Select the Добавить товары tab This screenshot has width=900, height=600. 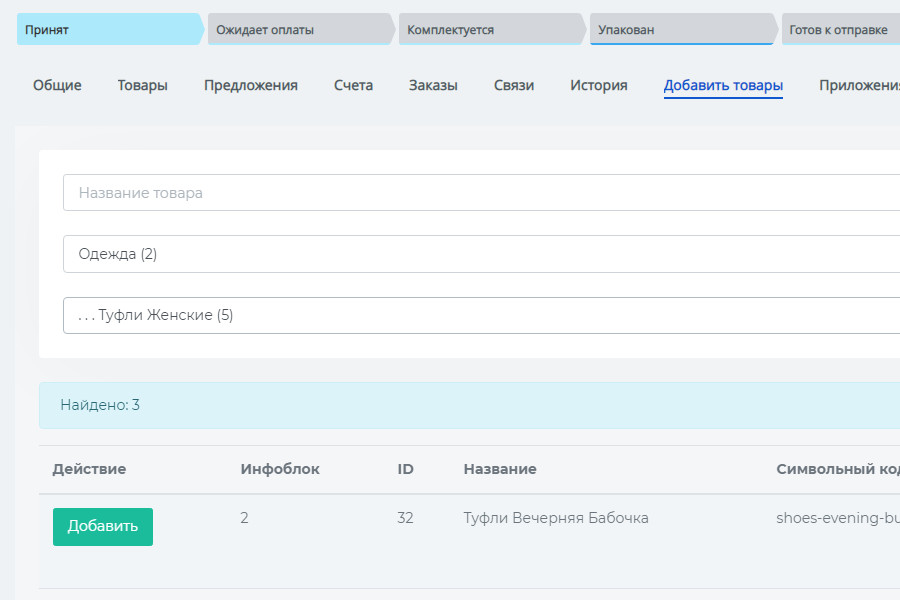[723, 85]
